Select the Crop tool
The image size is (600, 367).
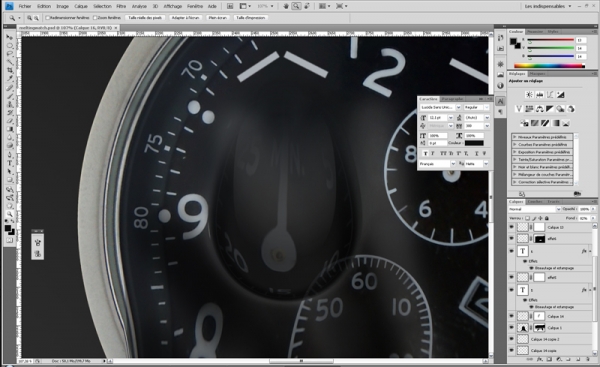point(10,70)
